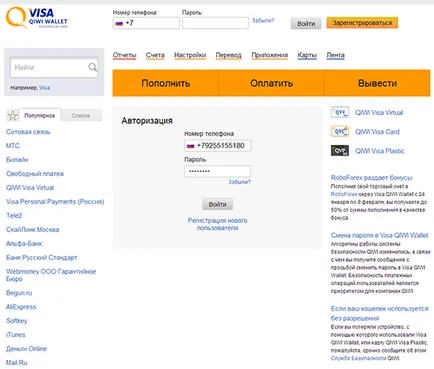Screen dimensions: 434x369
Task: Open RoboForex раздает бонусы news headline
Action: click(x=371, y=178)
